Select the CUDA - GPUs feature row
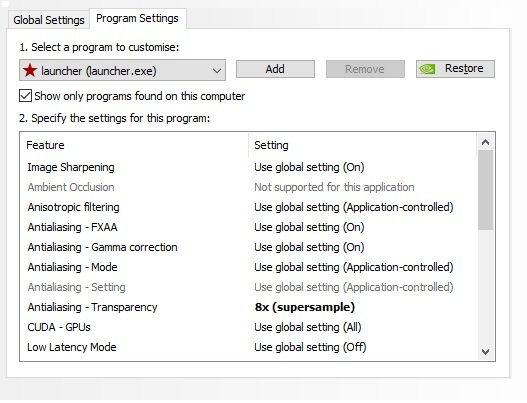 [x=248, y=327]
